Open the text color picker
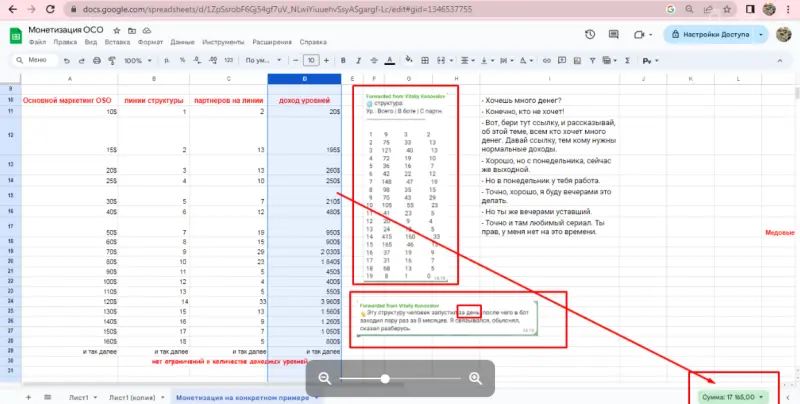The height and width of the screenshot is (404, 800). click(x=390, y=60)
